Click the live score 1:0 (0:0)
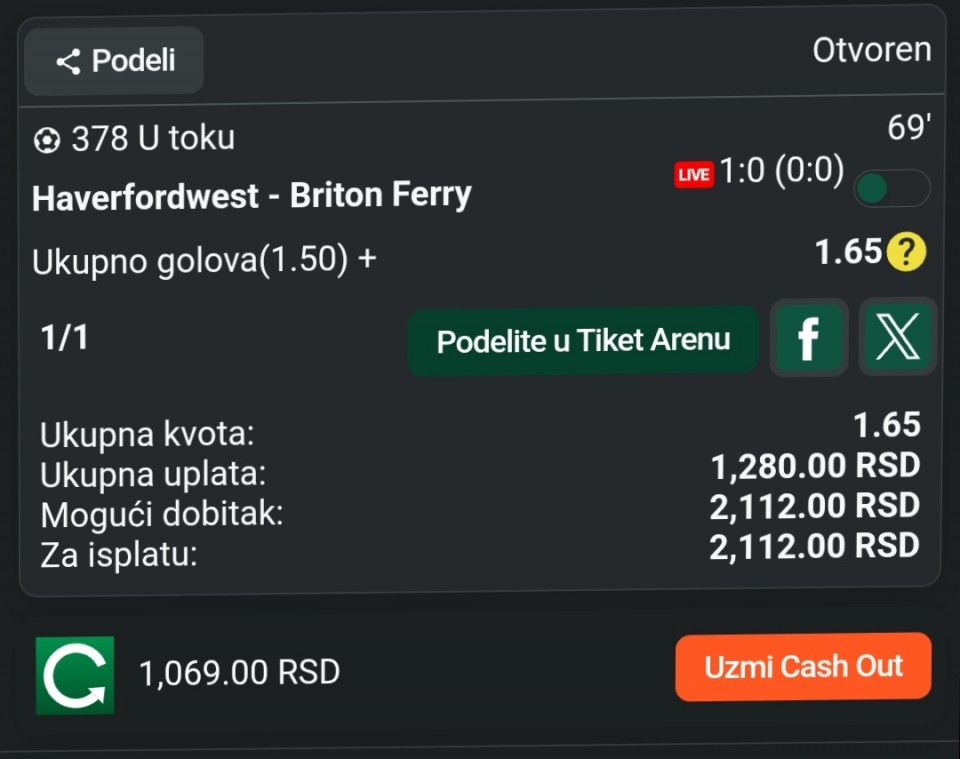This screenshot has height=759, width=960. [781, 171]
